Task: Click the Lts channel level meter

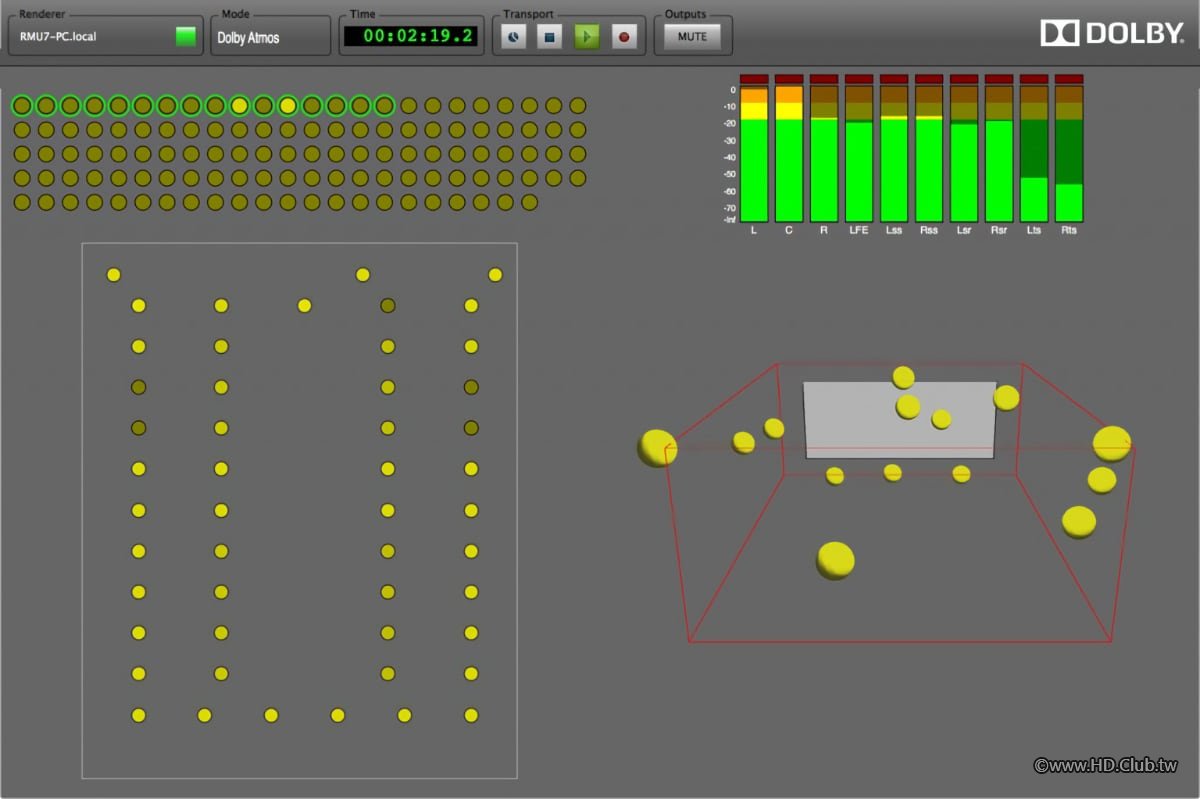Action: point(1034,153)
